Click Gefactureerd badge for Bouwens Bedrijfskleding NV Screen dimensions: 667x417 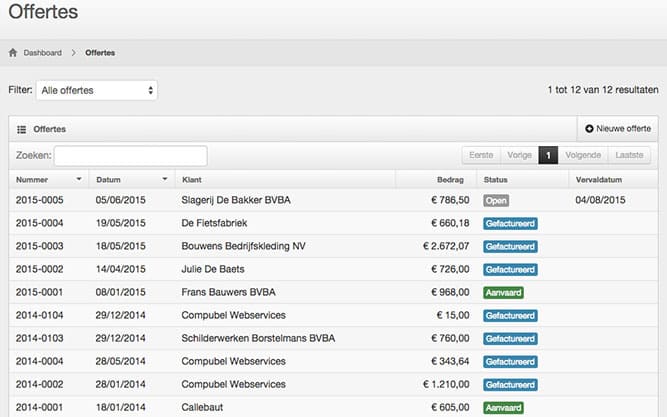pyautogui.click(x=510, y=246)
